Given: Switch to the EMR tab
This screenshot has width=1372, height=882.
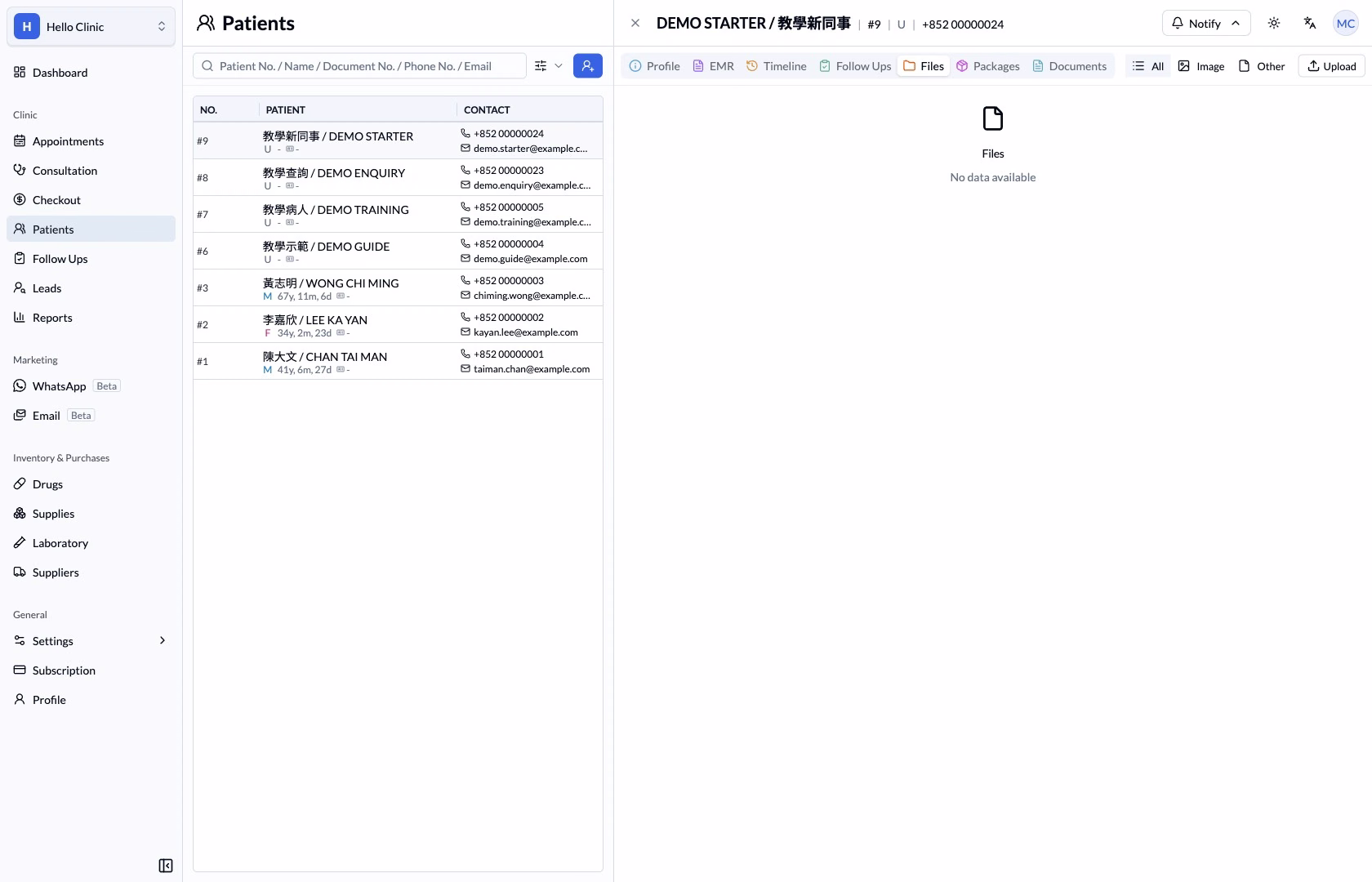Looking at the screenshot, I should [x=713, y=66].
